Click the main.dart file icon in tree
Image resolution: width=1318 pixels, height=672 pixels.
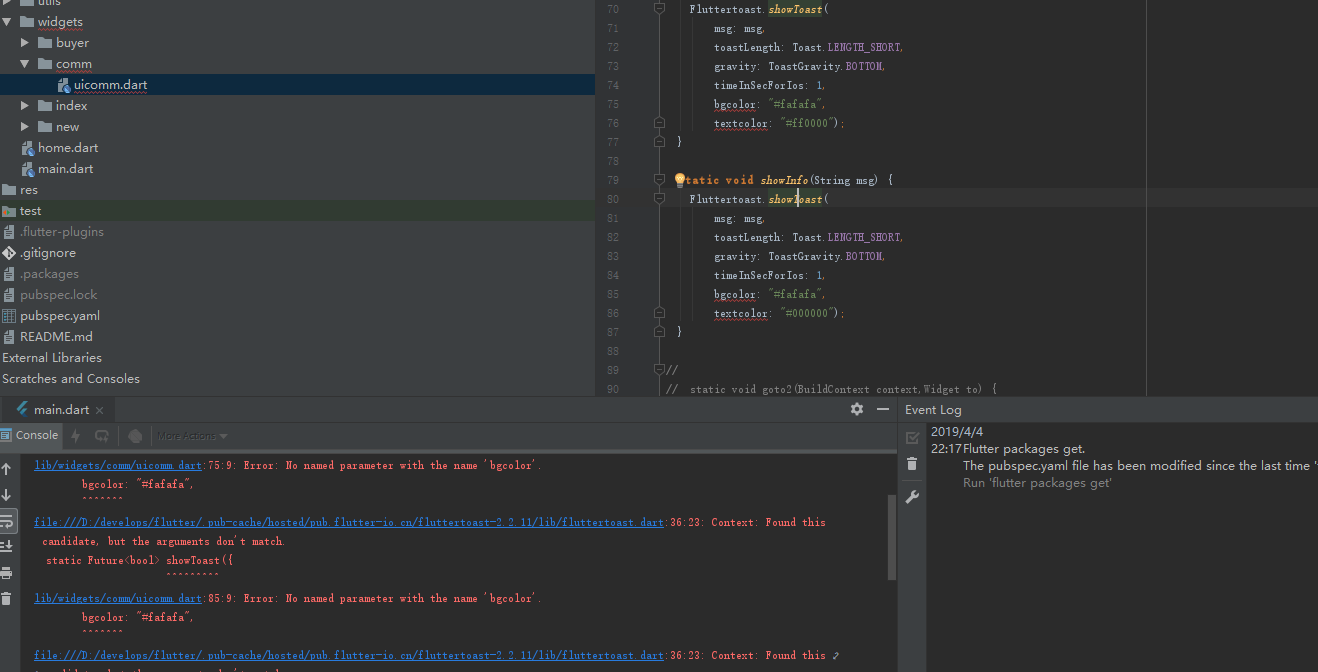(29, 169)
